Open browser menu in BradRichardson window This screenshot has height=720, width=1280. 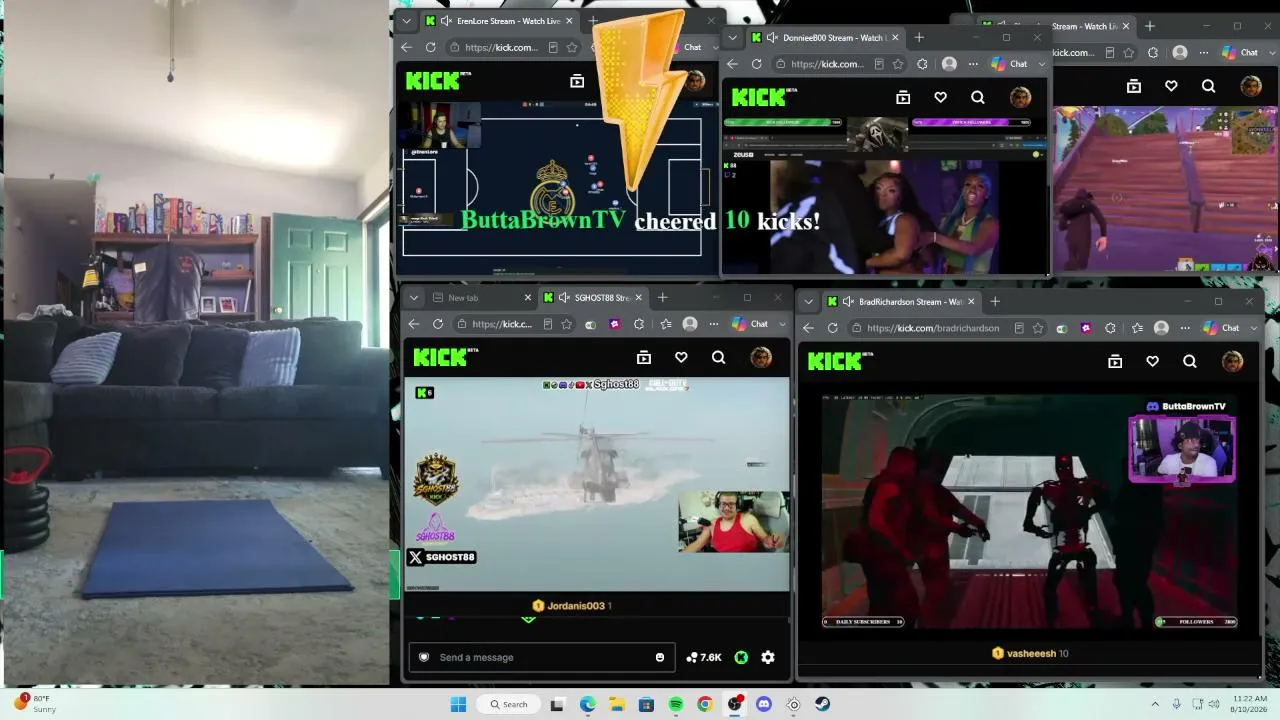coord(1184,328)
